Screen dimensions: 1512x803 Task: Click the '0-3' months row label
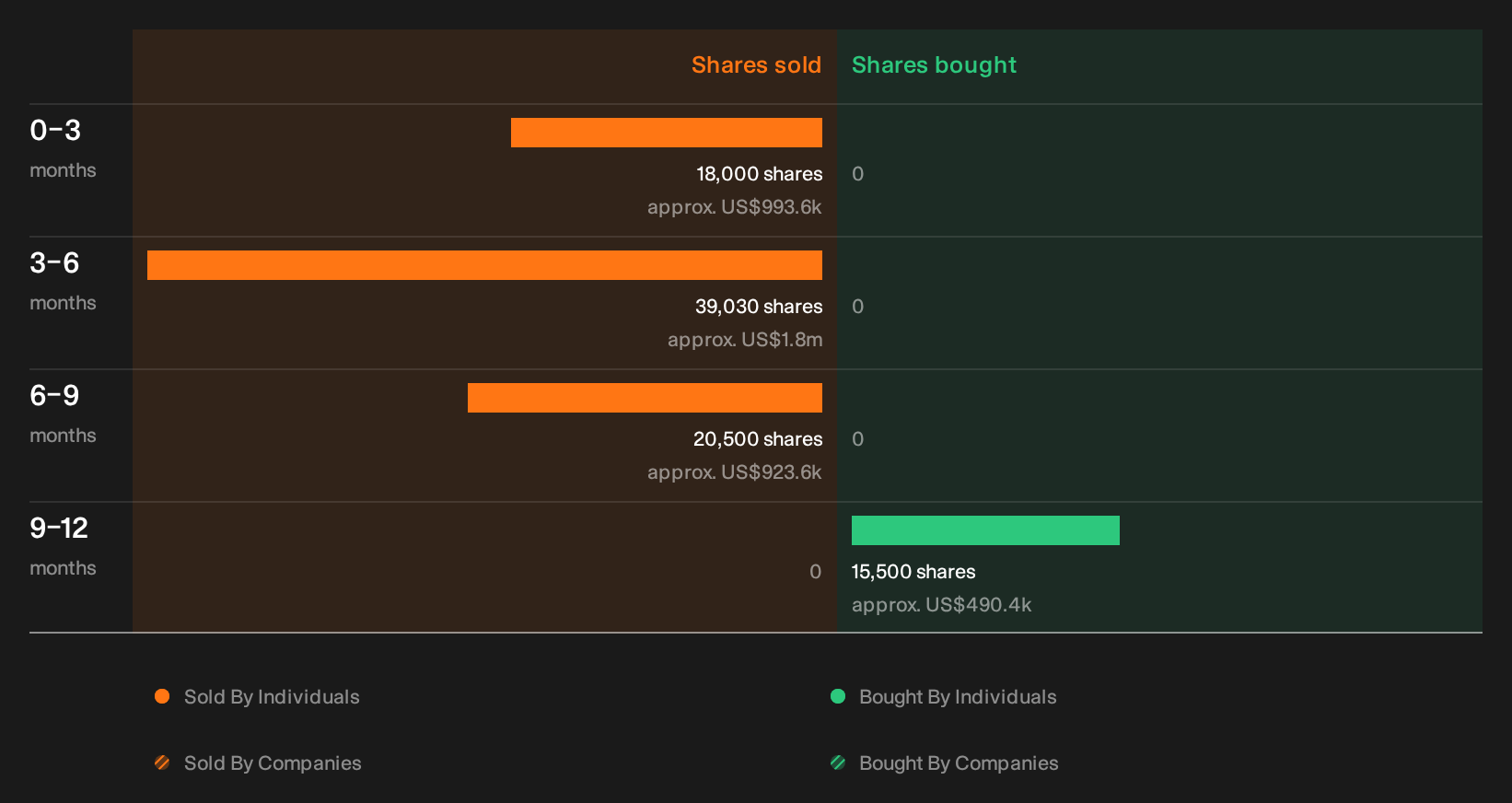point(55,131)
